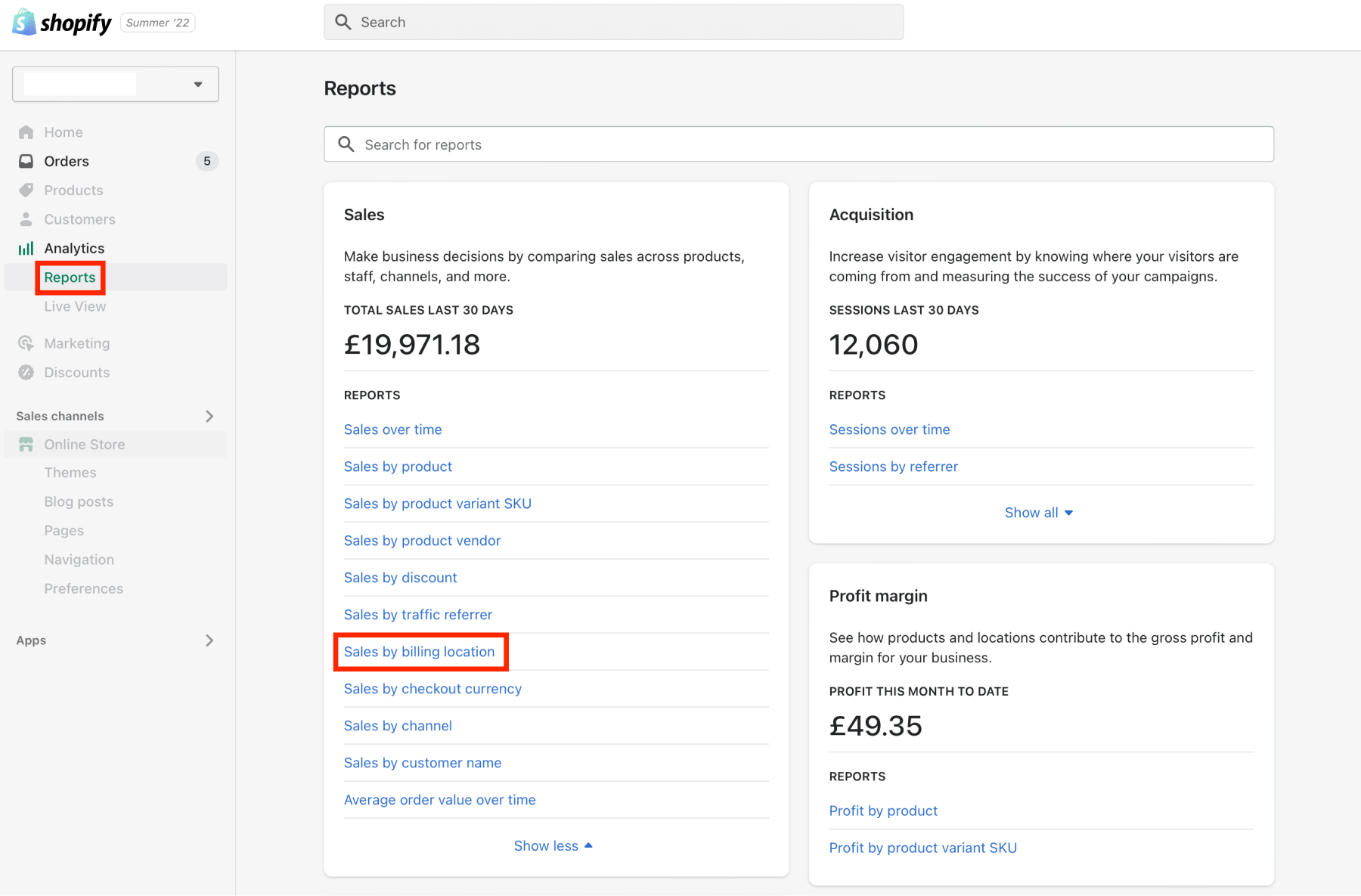Click the Discounts badge icon
The width and height of the screenshot is (1361, 896).
(26, 372)
